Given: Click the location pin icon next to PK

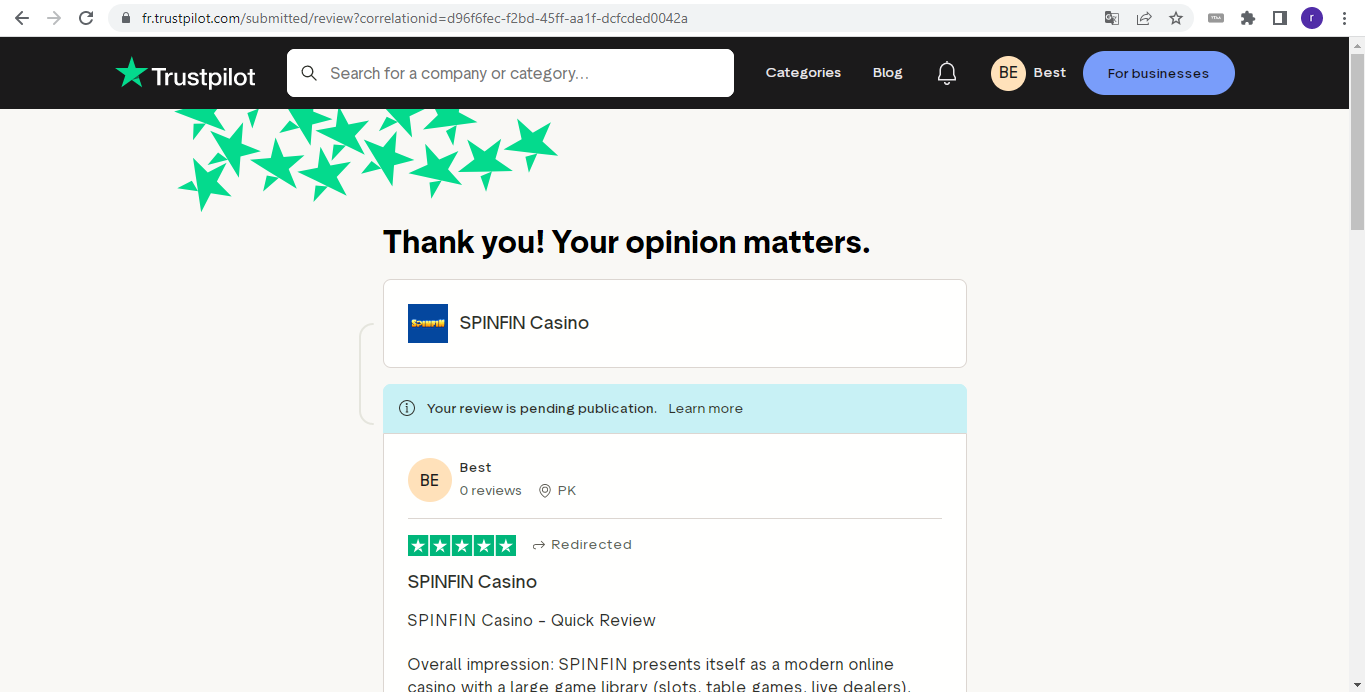Looking at the screenshot, I should pos(545,491).
